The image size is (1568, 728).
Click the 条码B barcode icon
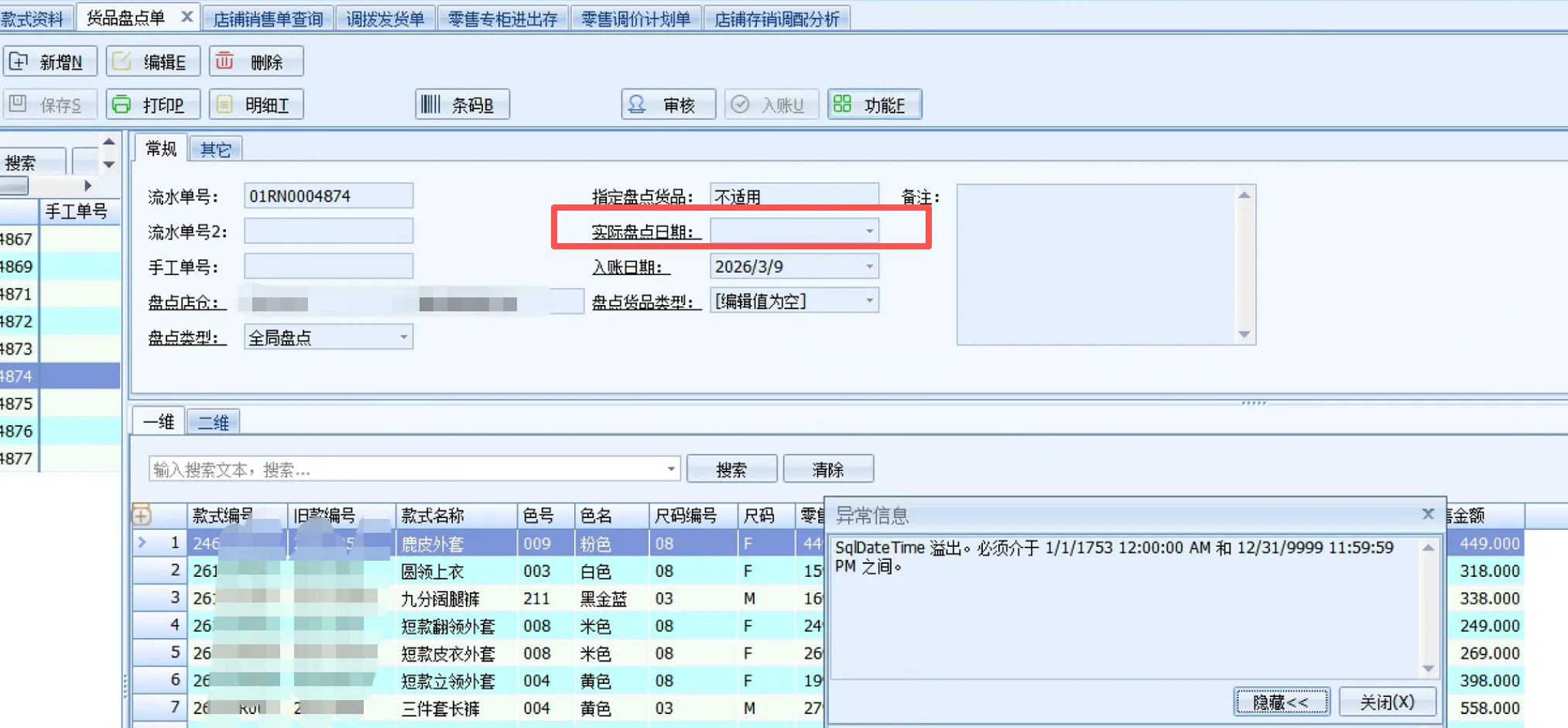pyautogui.click(x=431, y=104)
